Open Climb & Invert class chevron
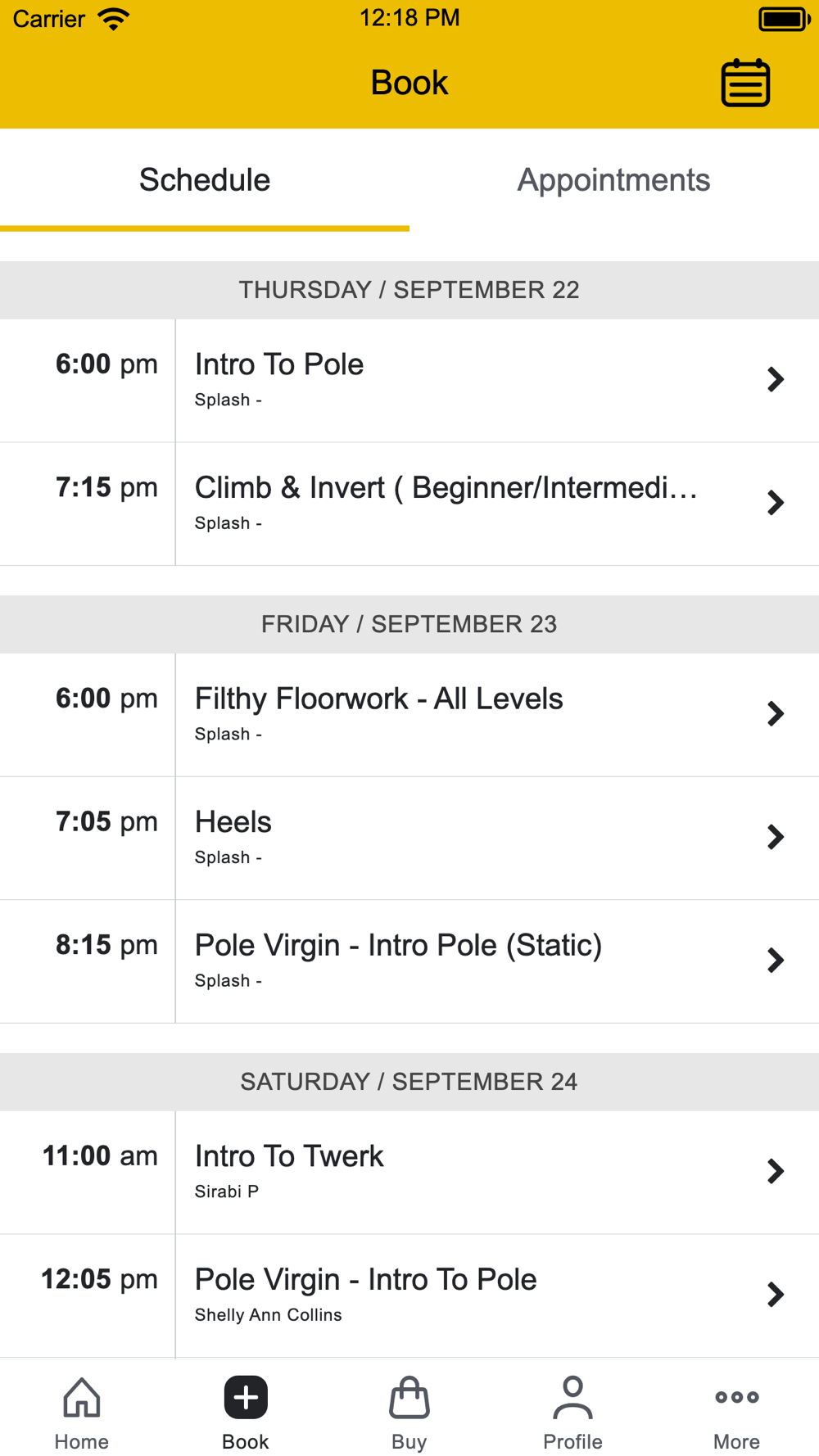Image resolution: width=819 pixels, height=1456 pixels. [x=776, y=503]
